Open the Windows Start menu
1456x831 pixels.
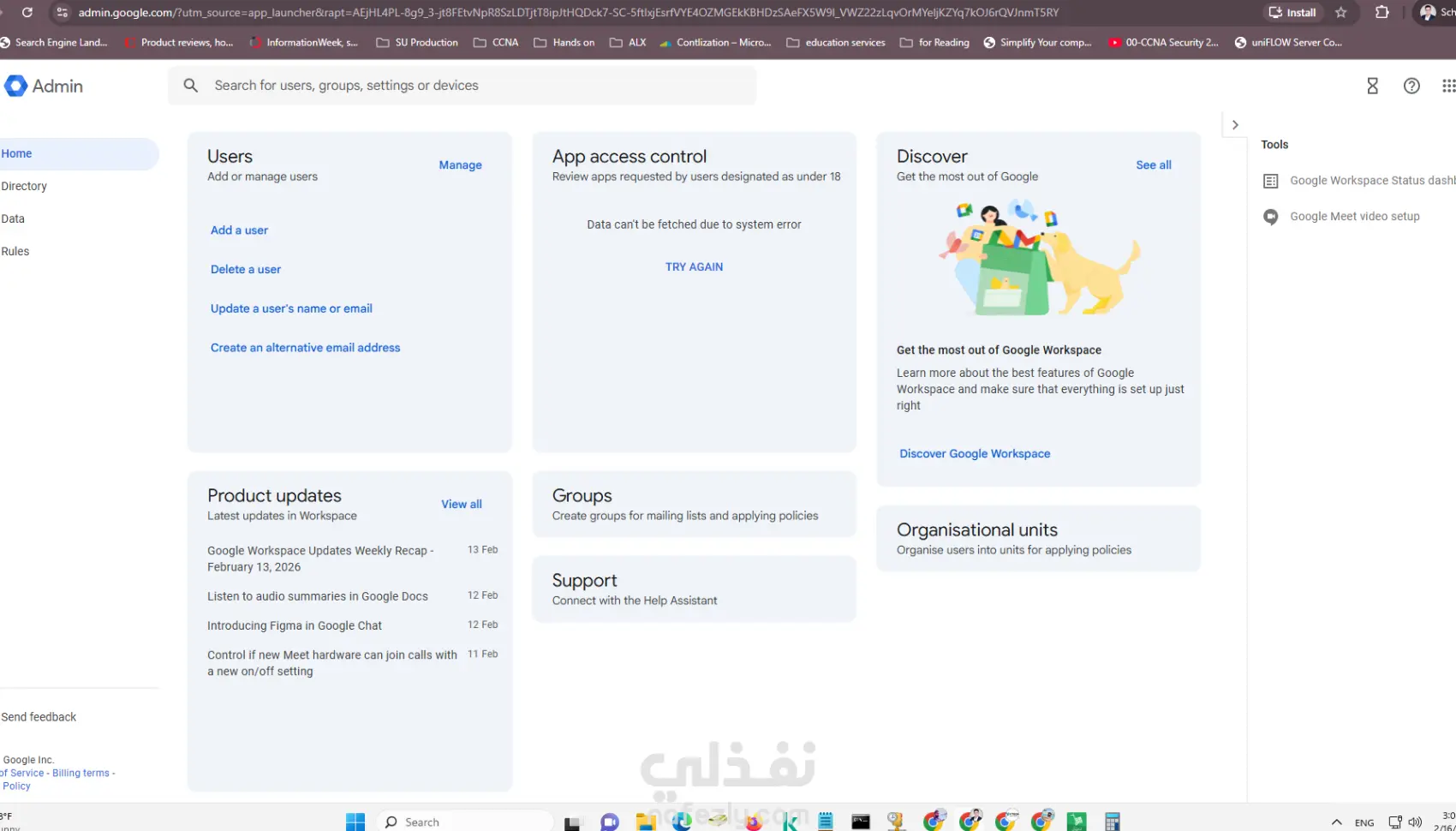point(355,822)
